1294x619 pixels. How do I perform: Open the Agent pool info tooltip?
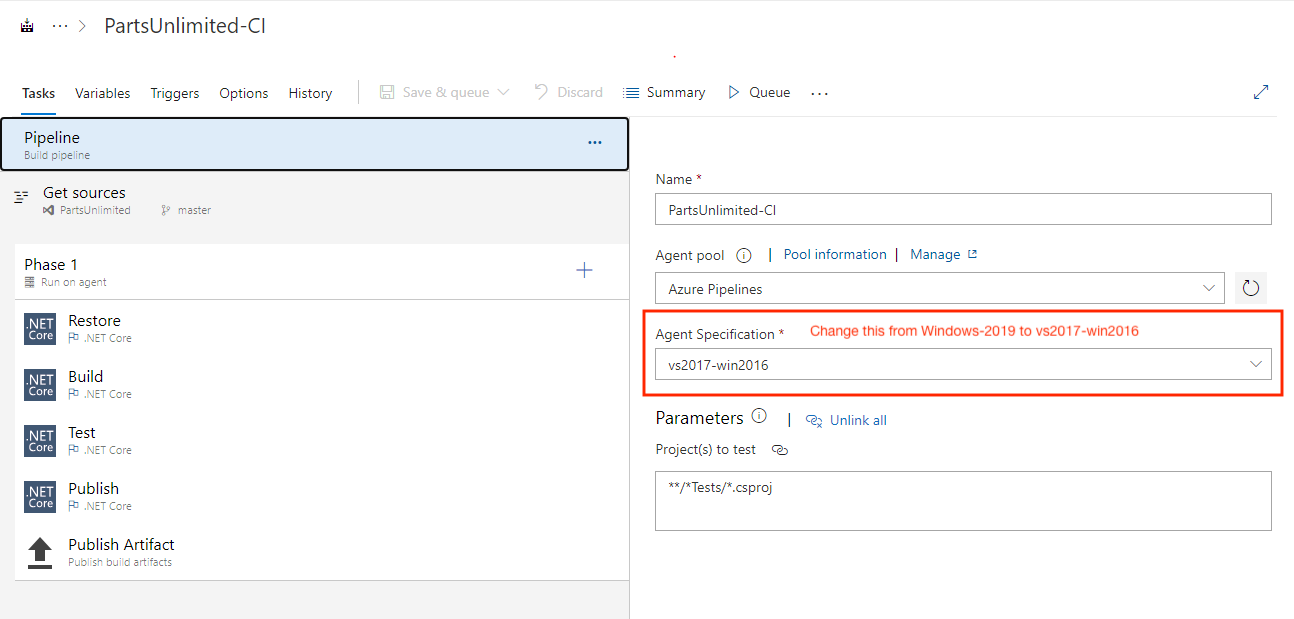pyautogui.click(x=742, y=255)
